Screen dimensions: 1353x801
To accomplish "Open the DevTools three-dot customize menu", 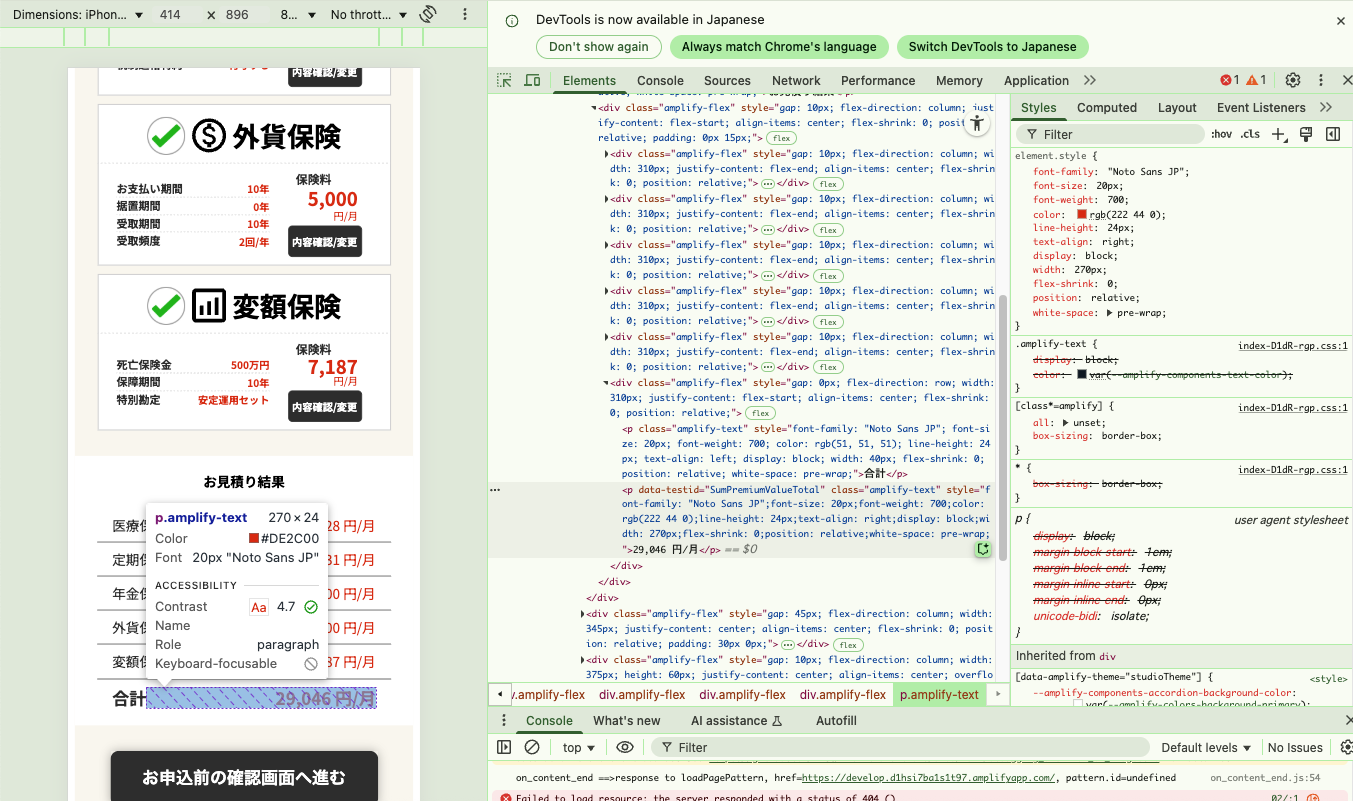I will [x=1321, y=80].
